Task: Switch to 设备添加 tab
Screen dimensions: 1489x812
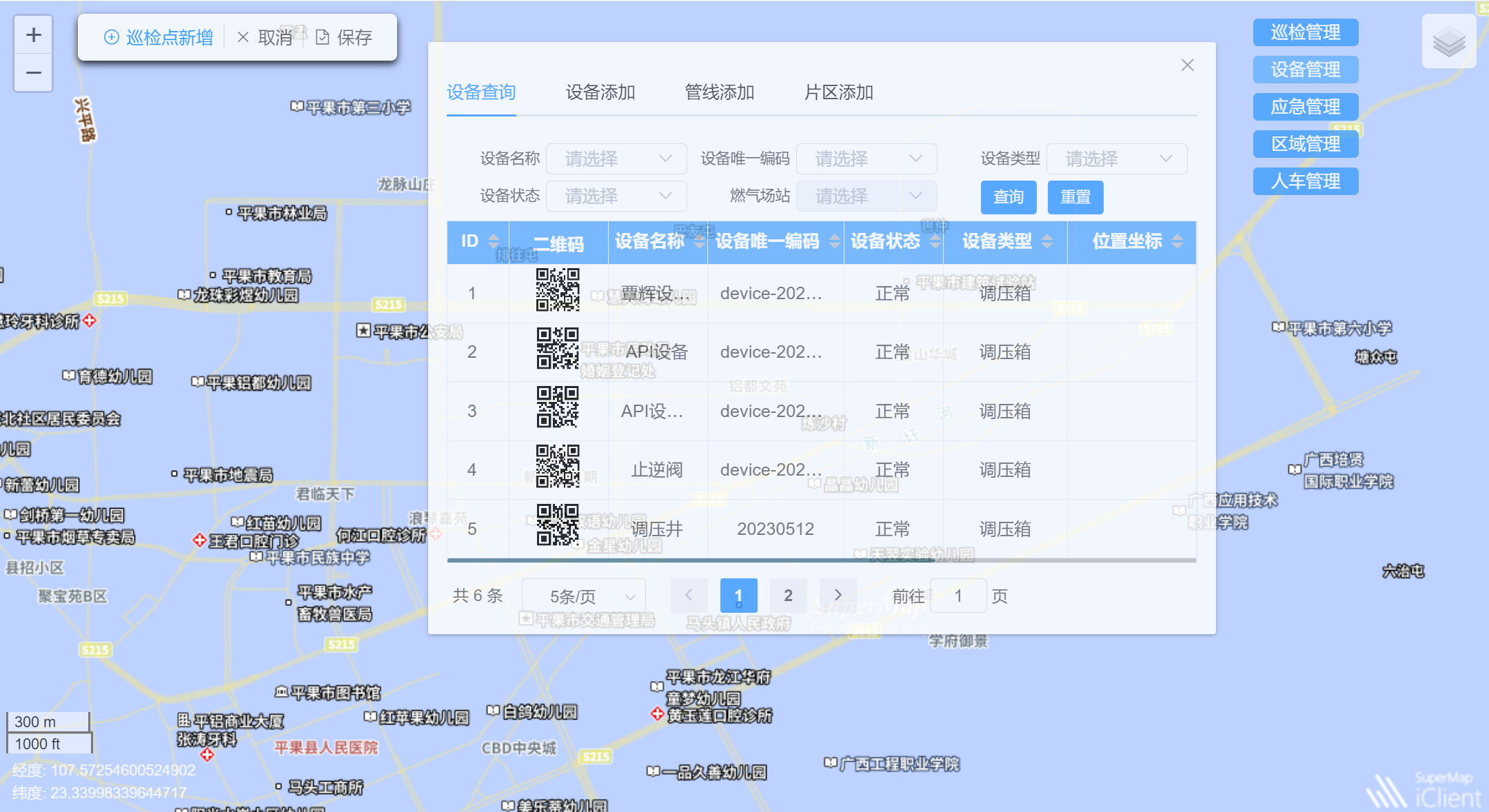Action: point(600,92)
